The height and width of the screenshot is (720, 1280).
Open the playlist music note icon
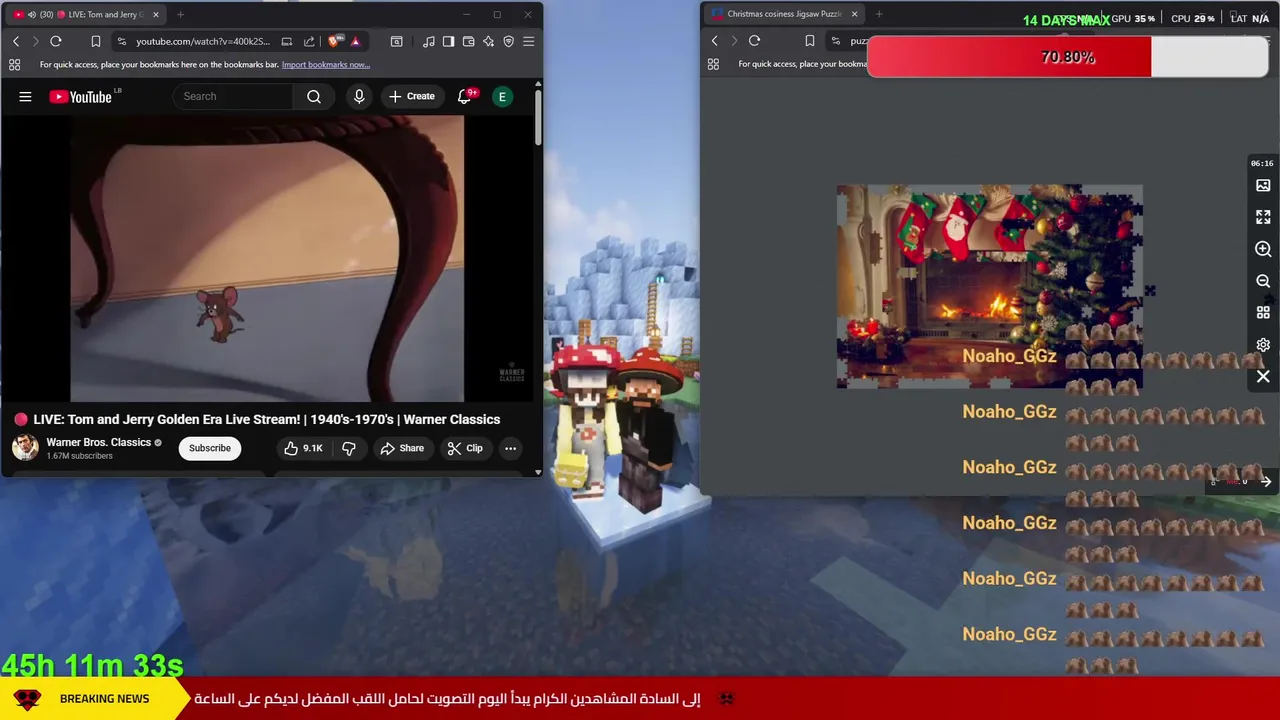(429, 41)
